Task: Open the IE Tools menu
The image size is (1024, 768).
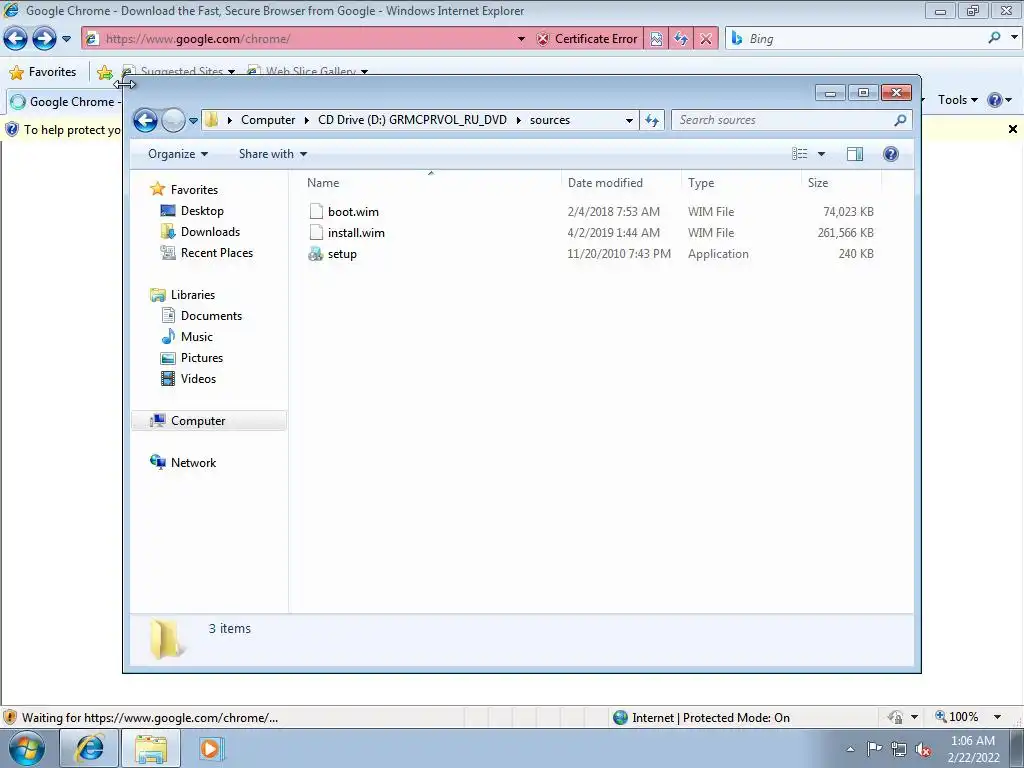Action: point(957,100)
